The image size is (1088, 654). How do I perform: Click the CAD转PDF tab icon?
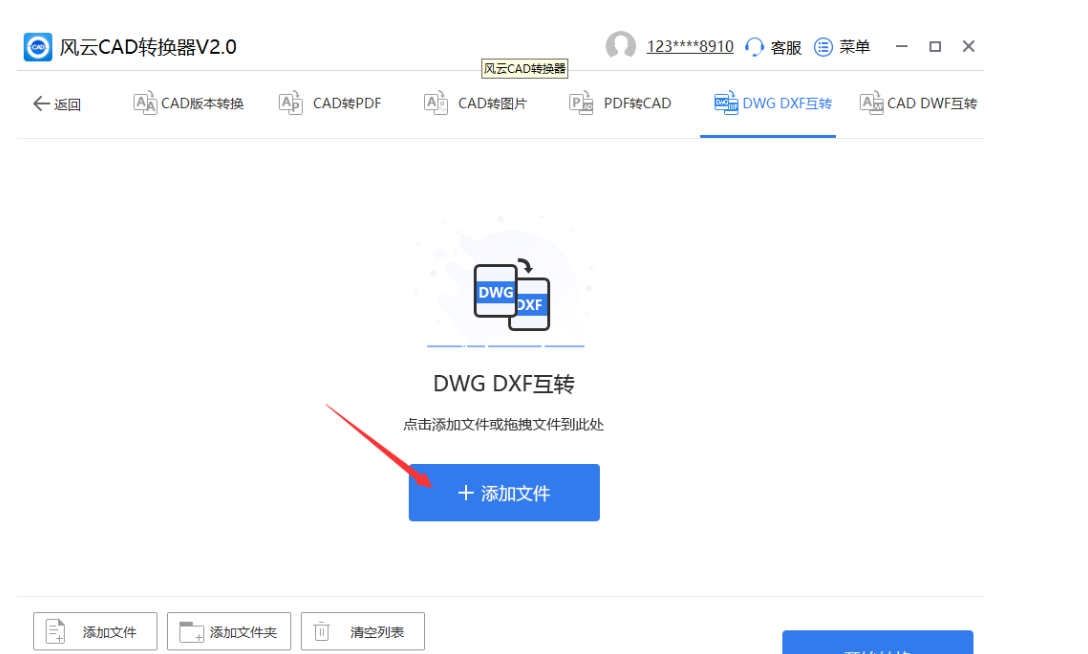point(290,103)
